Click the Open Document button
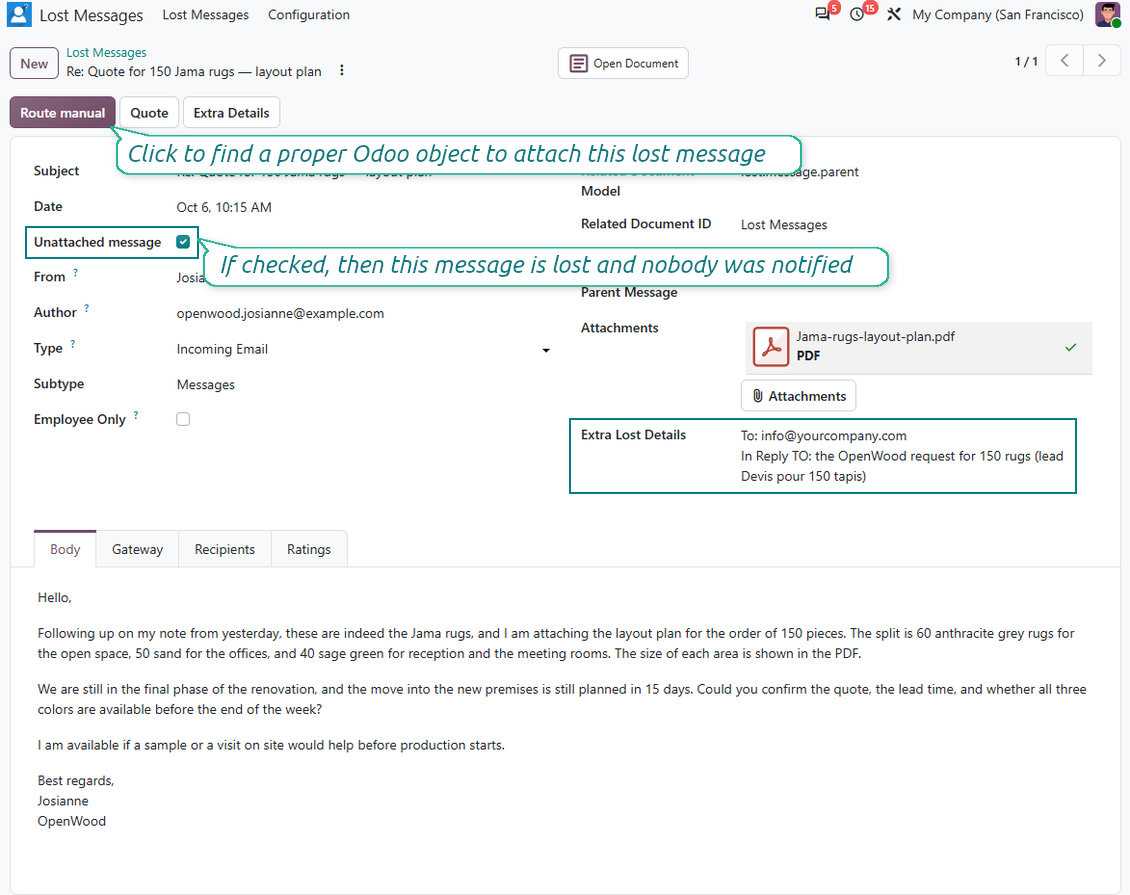The image size is (1130, 895). pyautogui.click(x=623, y=63)
